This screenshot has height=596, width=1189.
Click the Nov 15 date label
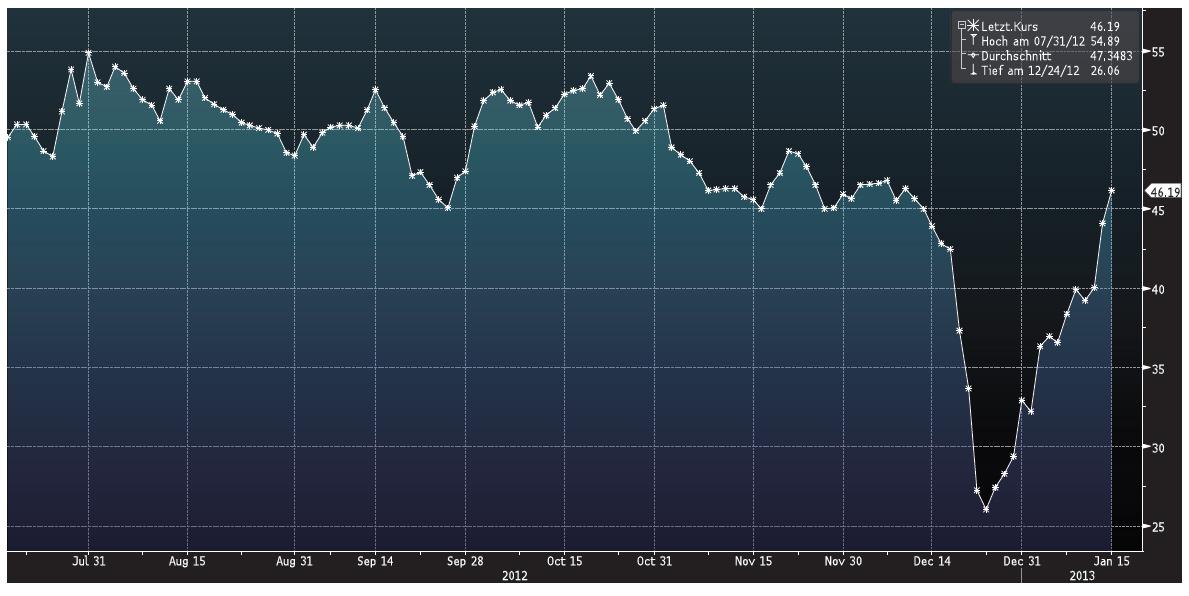point(754,562)
